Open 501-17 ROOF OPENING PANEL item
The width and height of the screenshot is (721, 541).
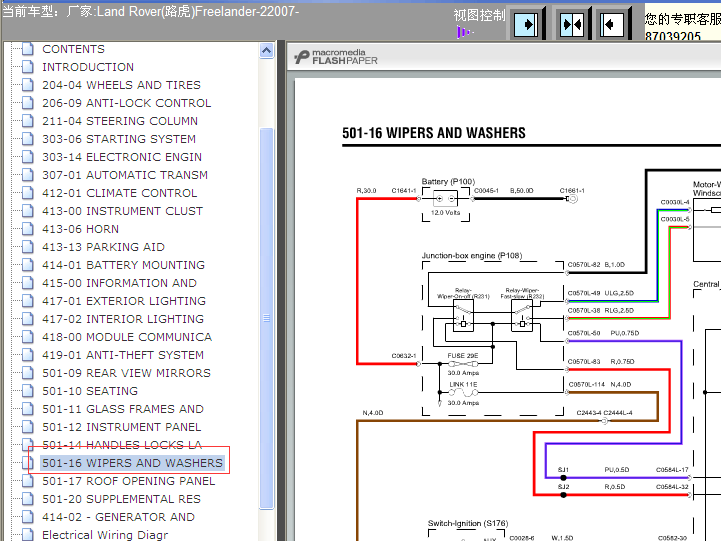pyautogui.click(x=128, y=481)
